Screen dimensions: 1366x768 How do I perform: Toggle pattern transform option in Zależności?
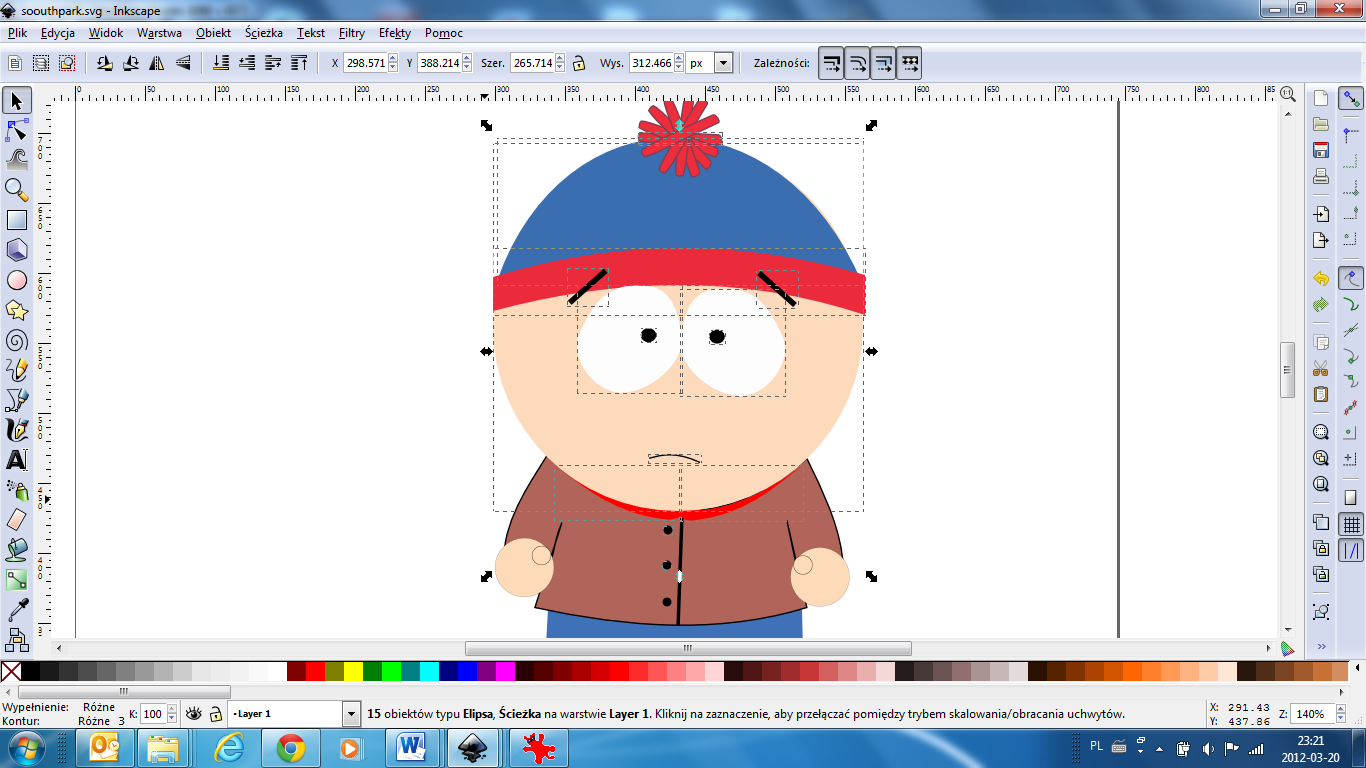pos(909,63)
